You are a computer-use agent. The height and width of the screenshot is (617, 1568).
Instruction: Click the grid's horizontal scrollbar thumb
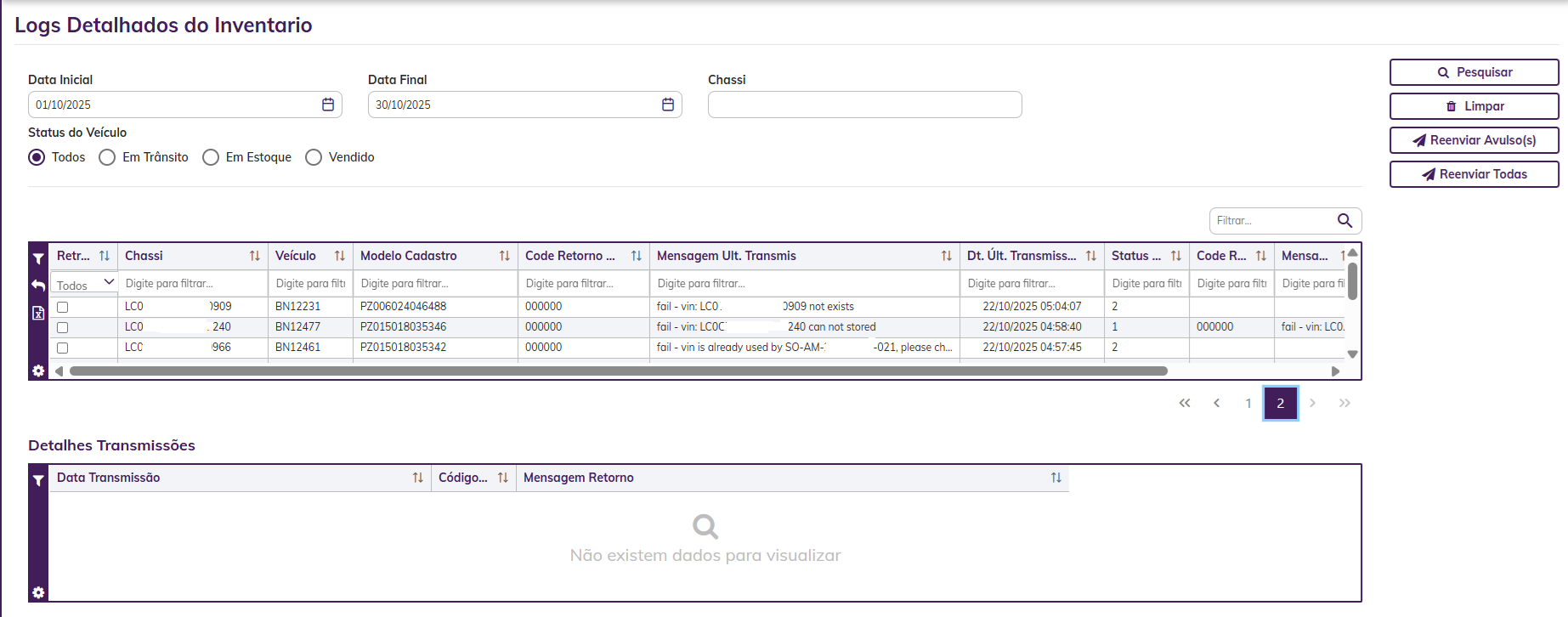coord(618,371)
